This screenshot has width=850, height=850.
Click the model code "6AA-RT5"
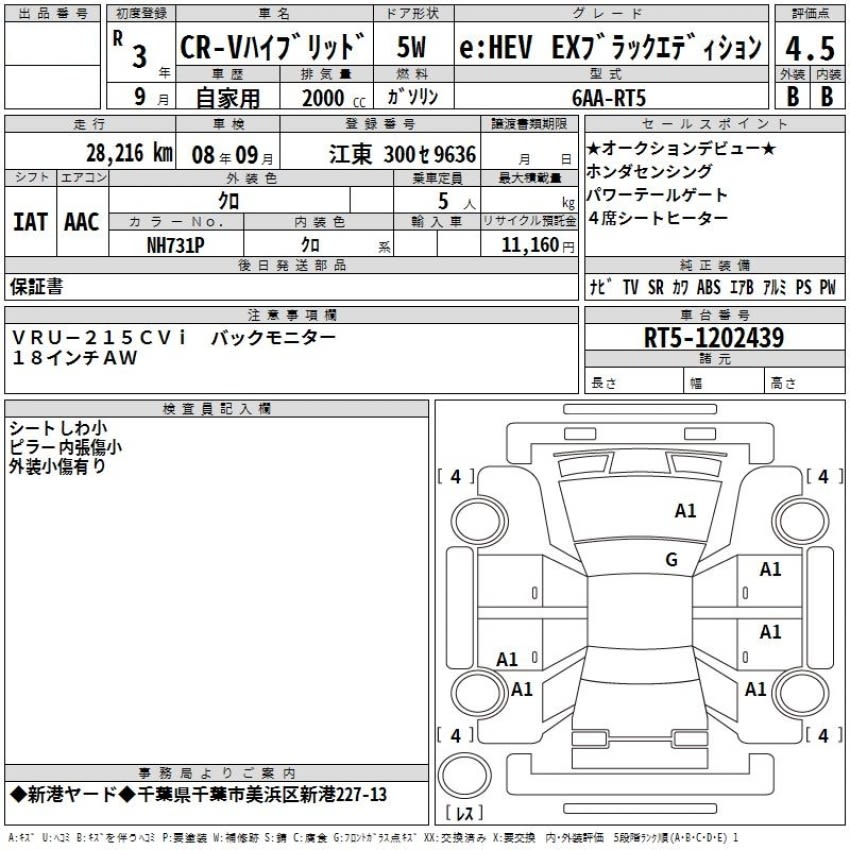[609, 98]
